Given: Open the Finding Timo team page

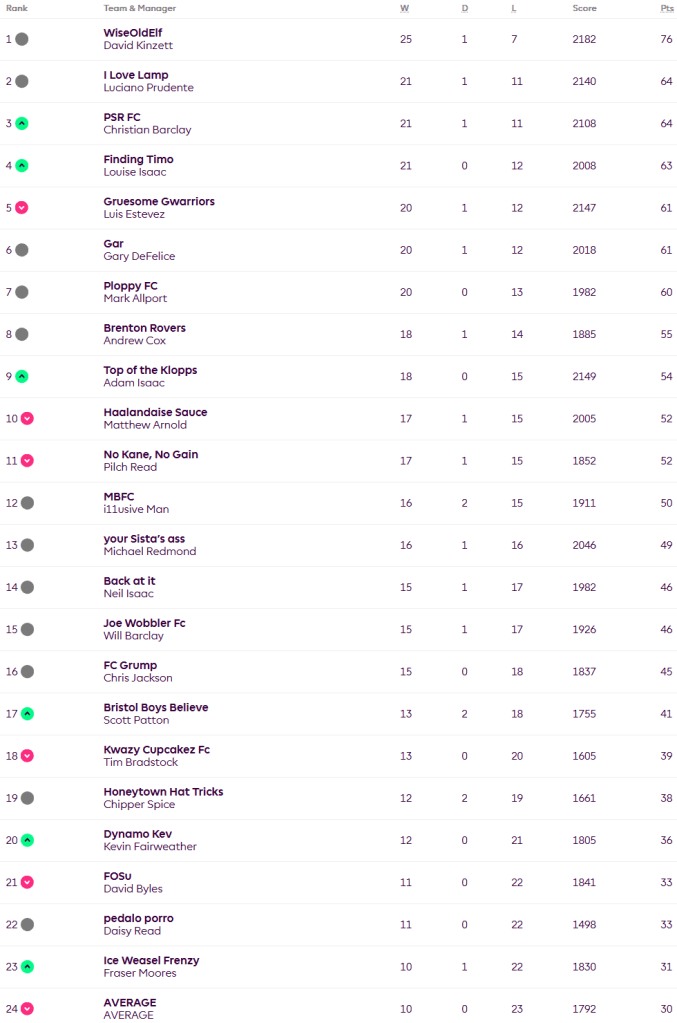Looking at the screenshot, I should pyautogui.click(x=138, y=159).
